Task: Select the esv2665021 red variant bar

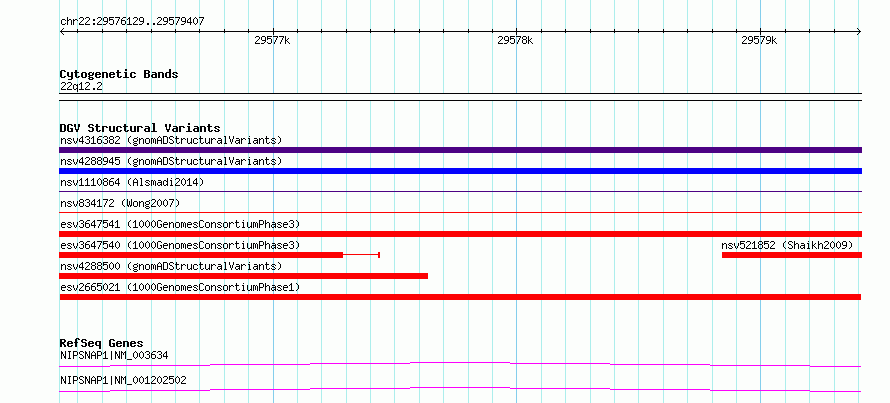Action: (x=460, y=297)
